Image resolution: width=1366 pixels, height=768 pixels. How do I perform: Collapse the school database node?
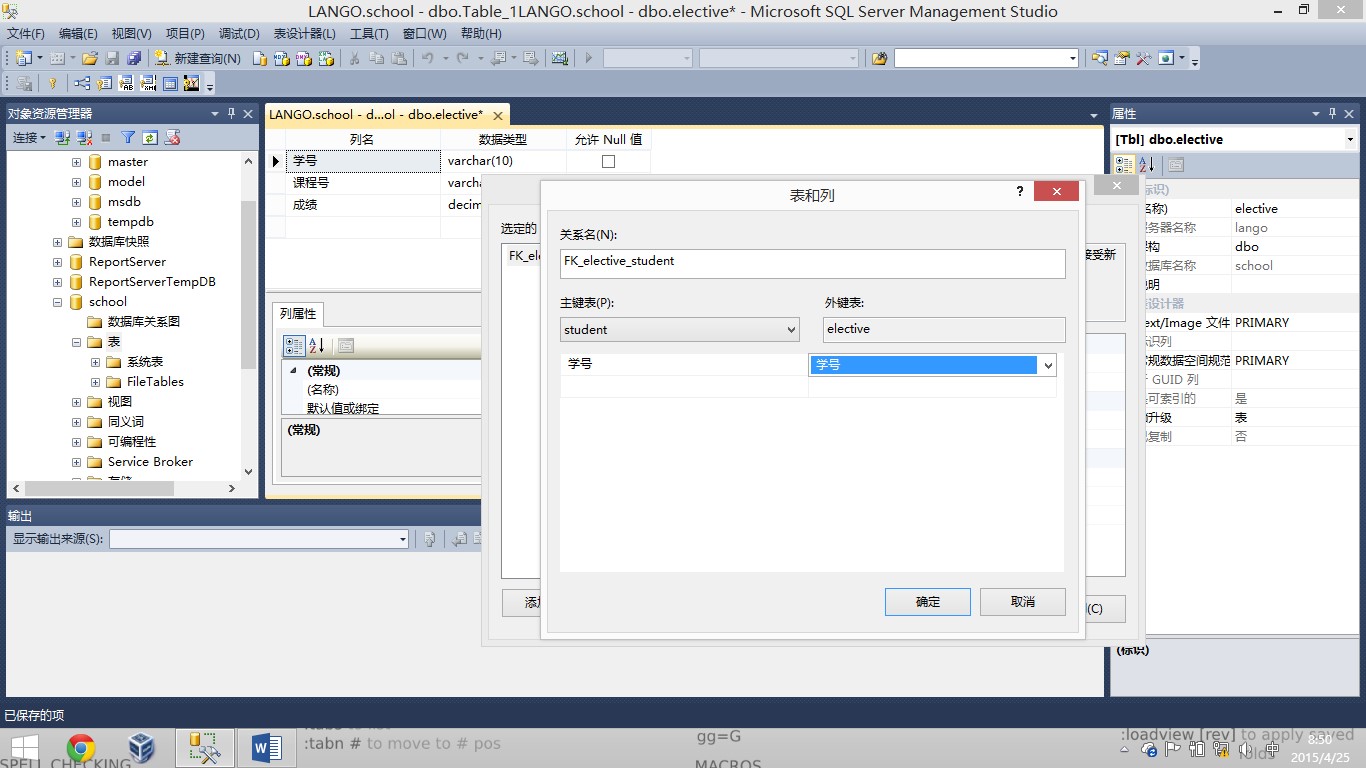(x=58, y=301)
